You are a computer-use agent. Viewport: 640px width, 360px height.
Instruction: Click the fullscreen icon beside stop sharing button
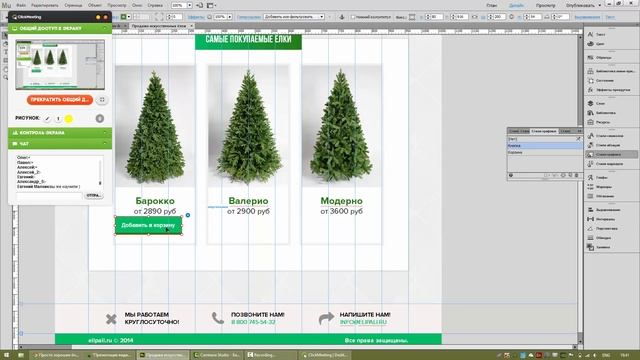coord(102,100)
